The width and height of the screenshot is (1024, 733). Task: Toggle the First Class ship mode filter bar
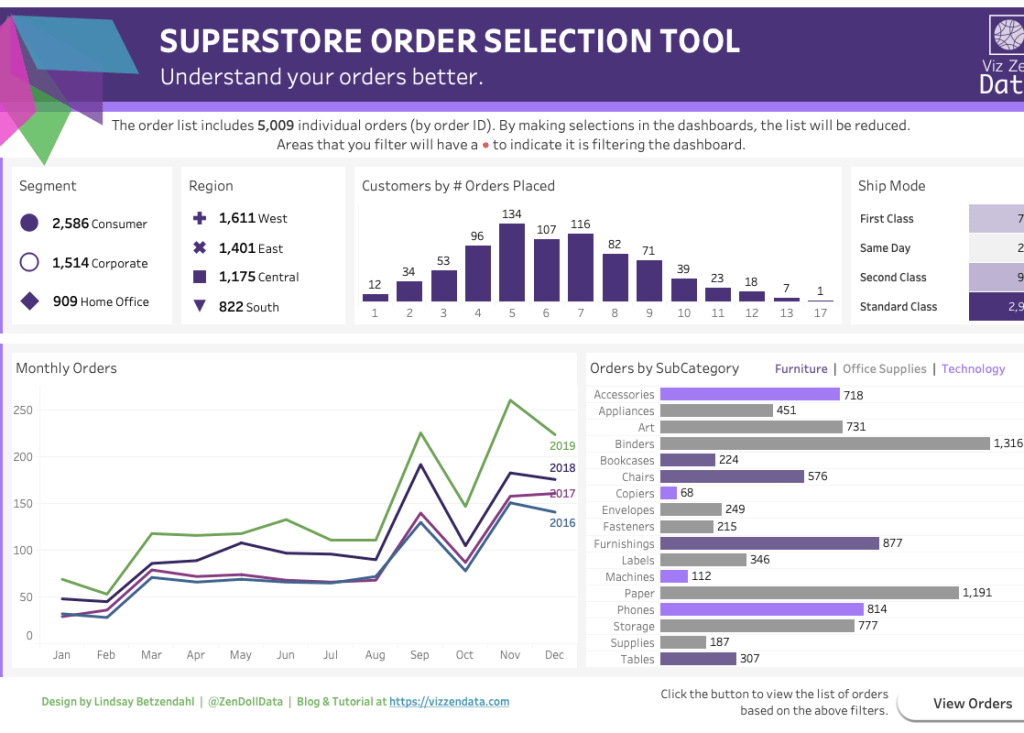pos(995,218)
